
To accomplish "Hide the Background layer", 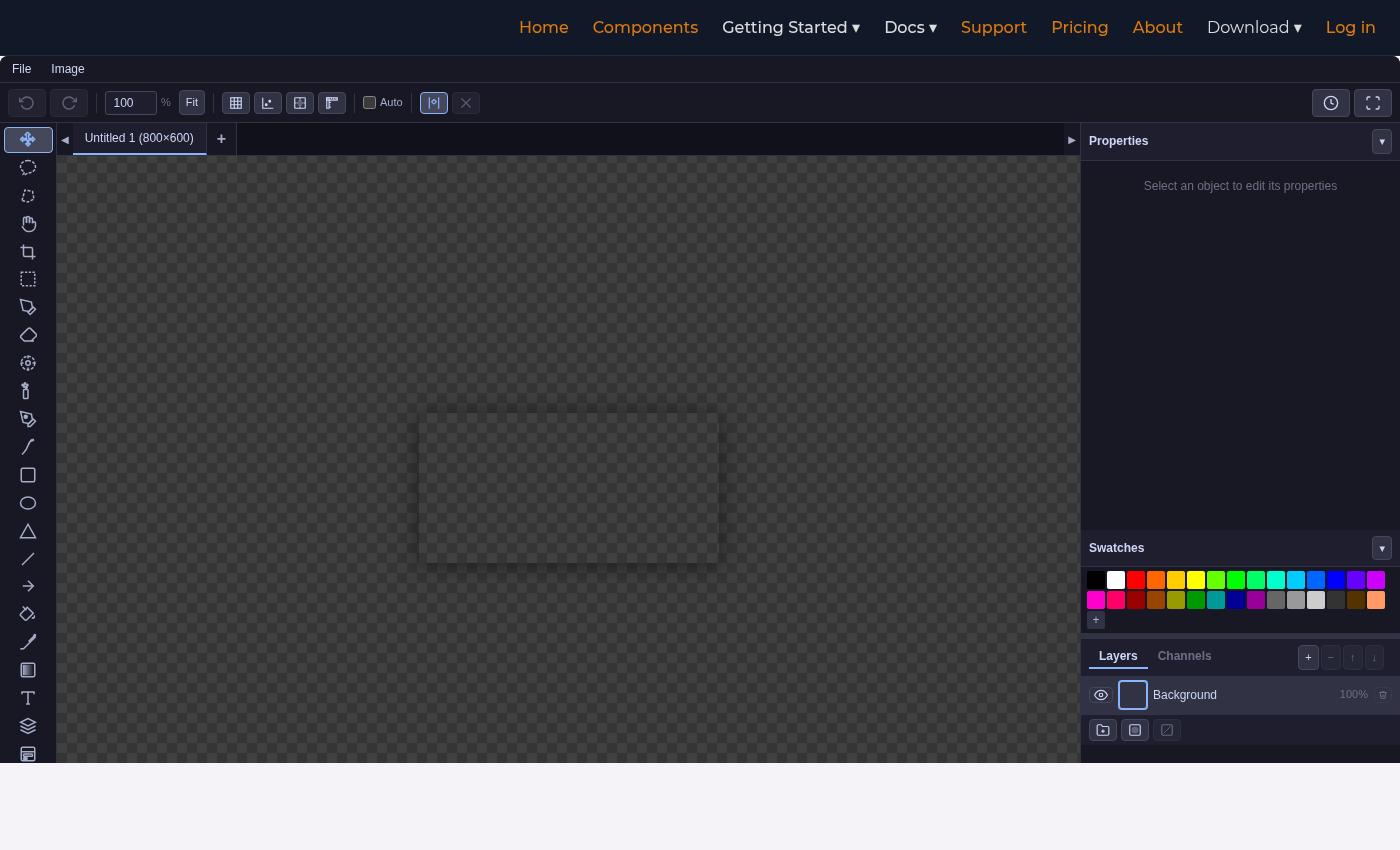I will click(1100, 694).
